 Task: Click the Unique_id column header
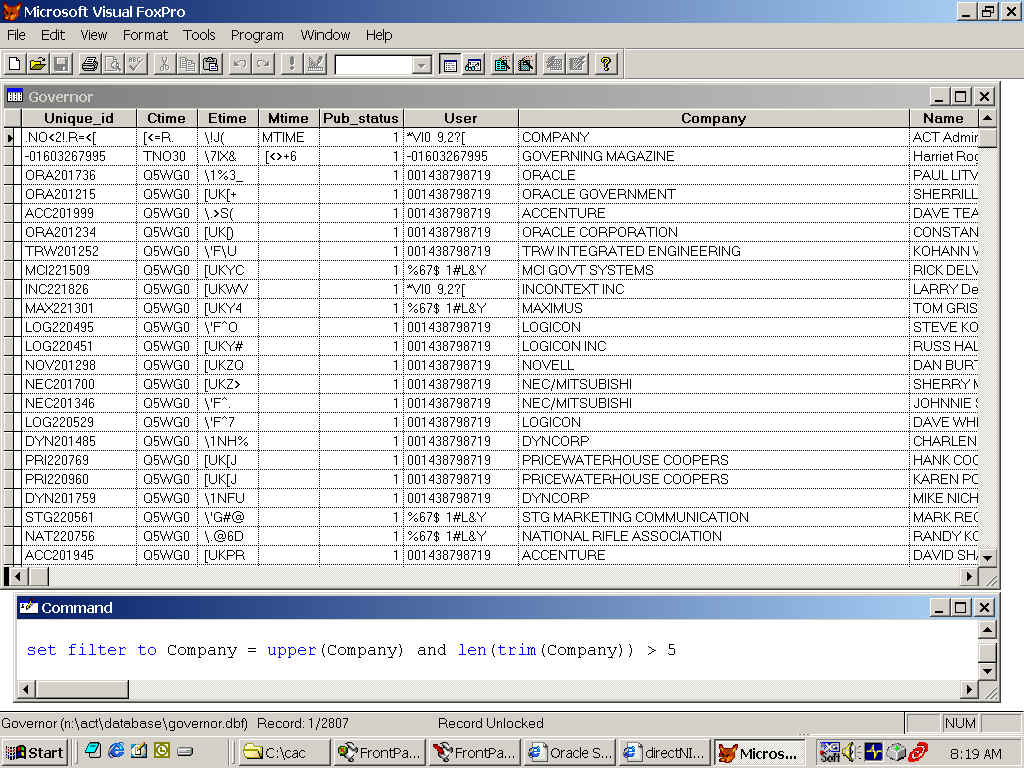[x=79, y=118]
